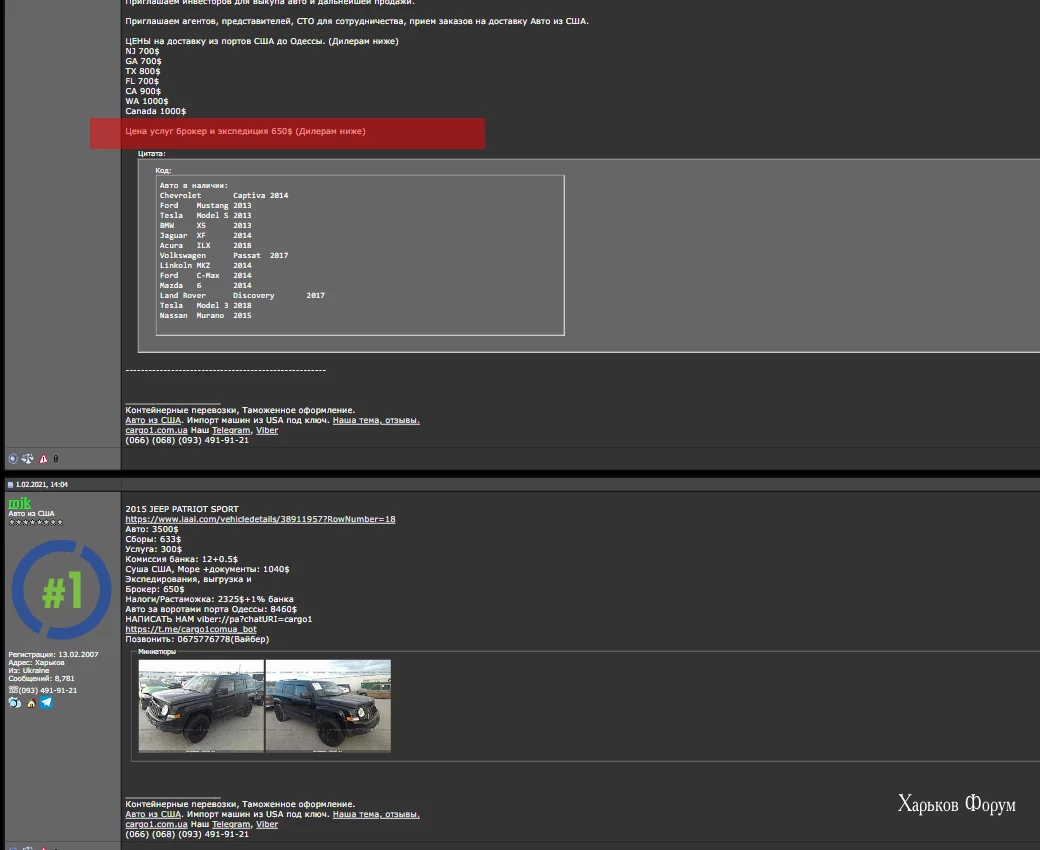Click Позвонить: 0675776778(Вайбер) line
The image size is (1040, 850).
pyautogui.click(x=198, y=639)
